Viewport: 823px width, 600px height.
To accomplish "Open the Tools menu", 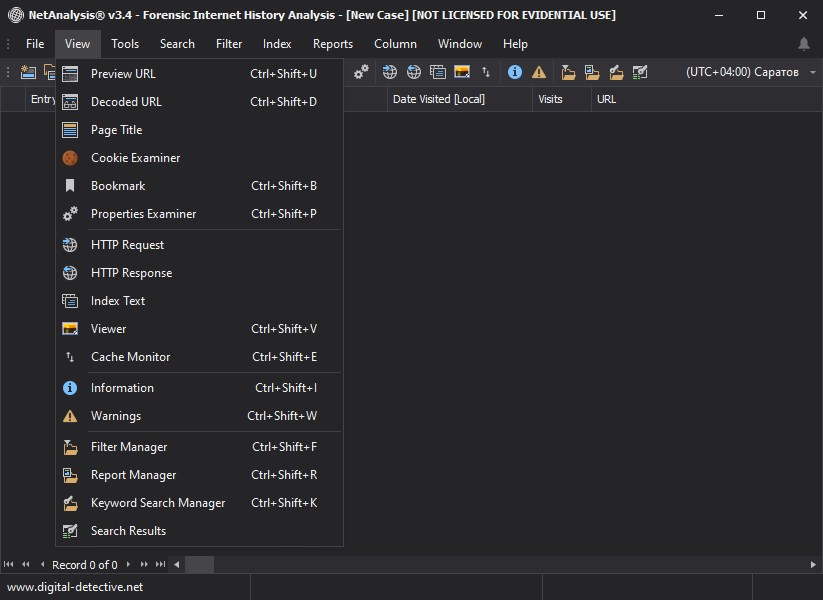I will tap(125, 44).
